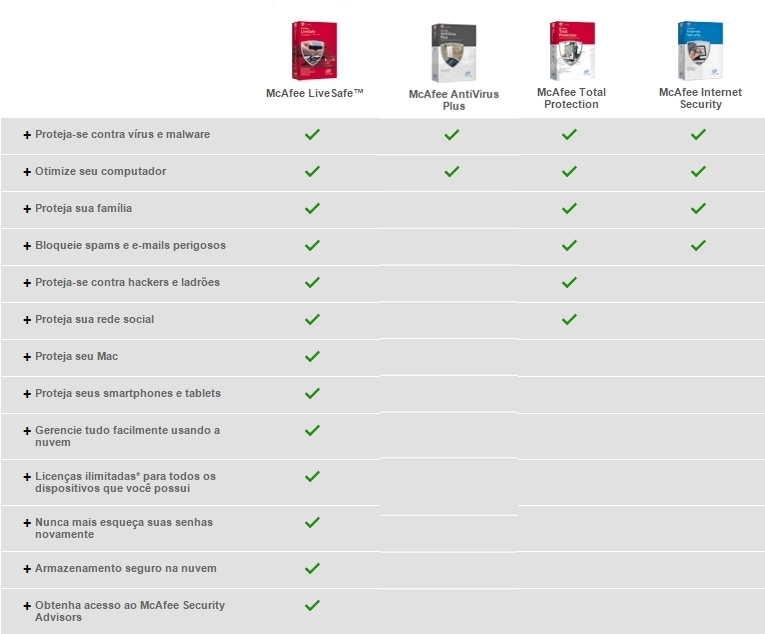
Task: Click the McAfee Internet Security blue box
Action: click(700, 51)
